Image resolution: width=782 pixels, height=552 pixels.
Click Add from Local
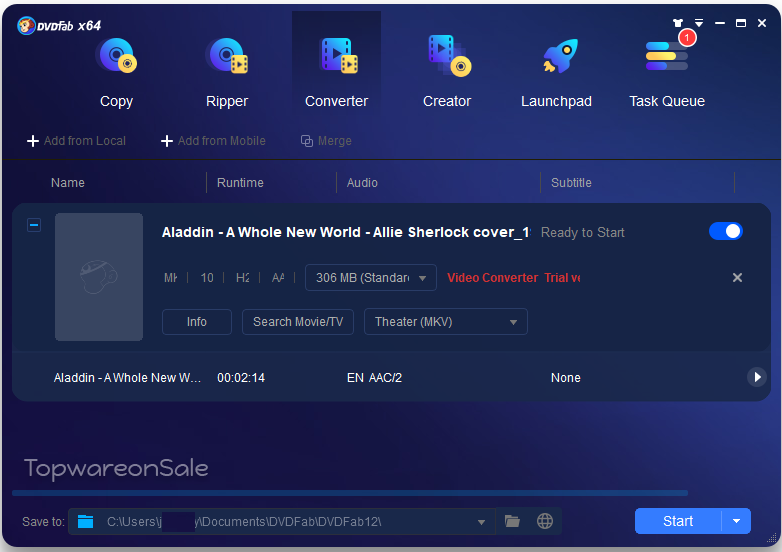coord(76,141)
